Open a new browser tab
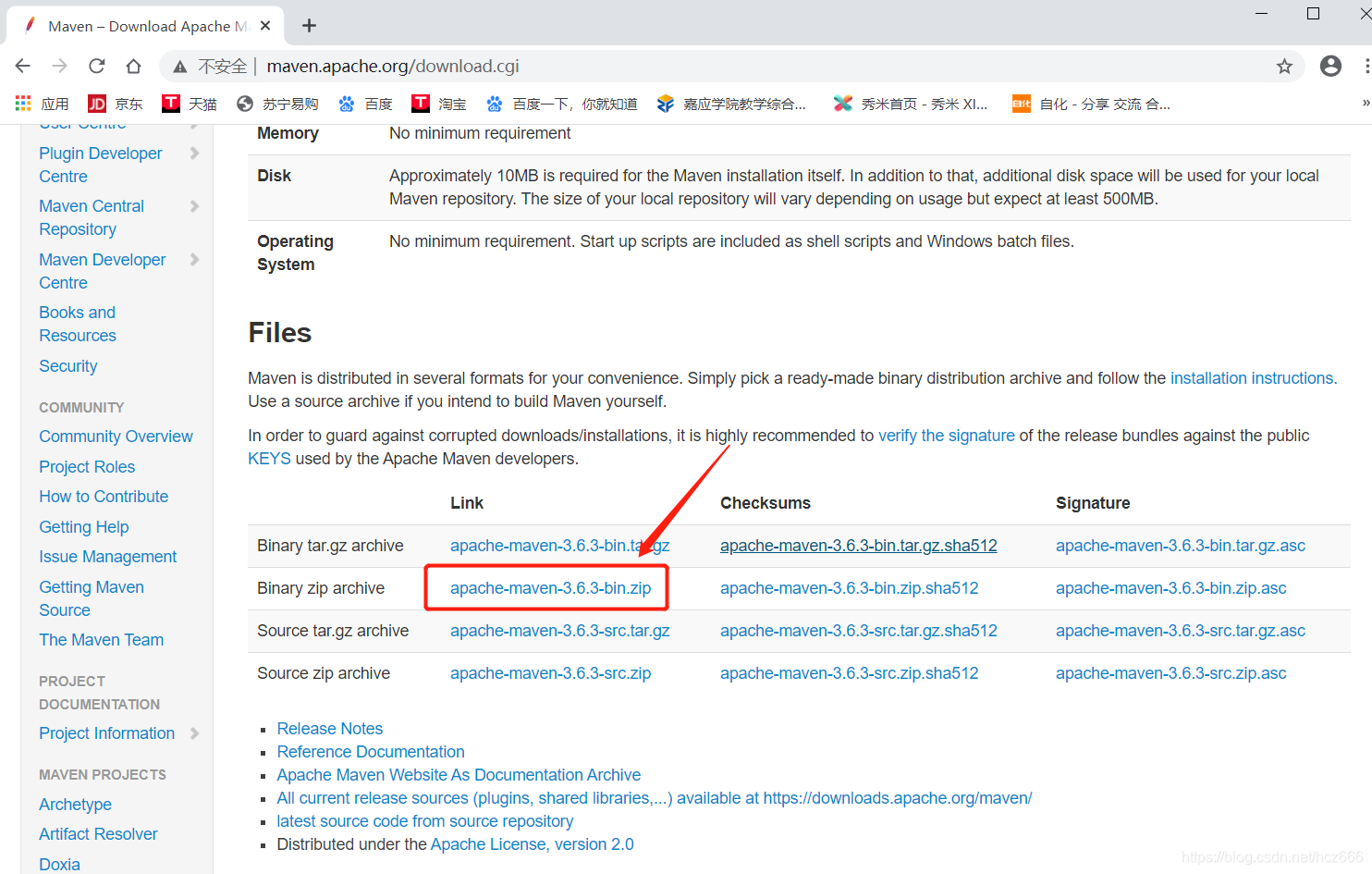Image resolution: width=1372 pixels, height=874 pixels. [309, 26]
